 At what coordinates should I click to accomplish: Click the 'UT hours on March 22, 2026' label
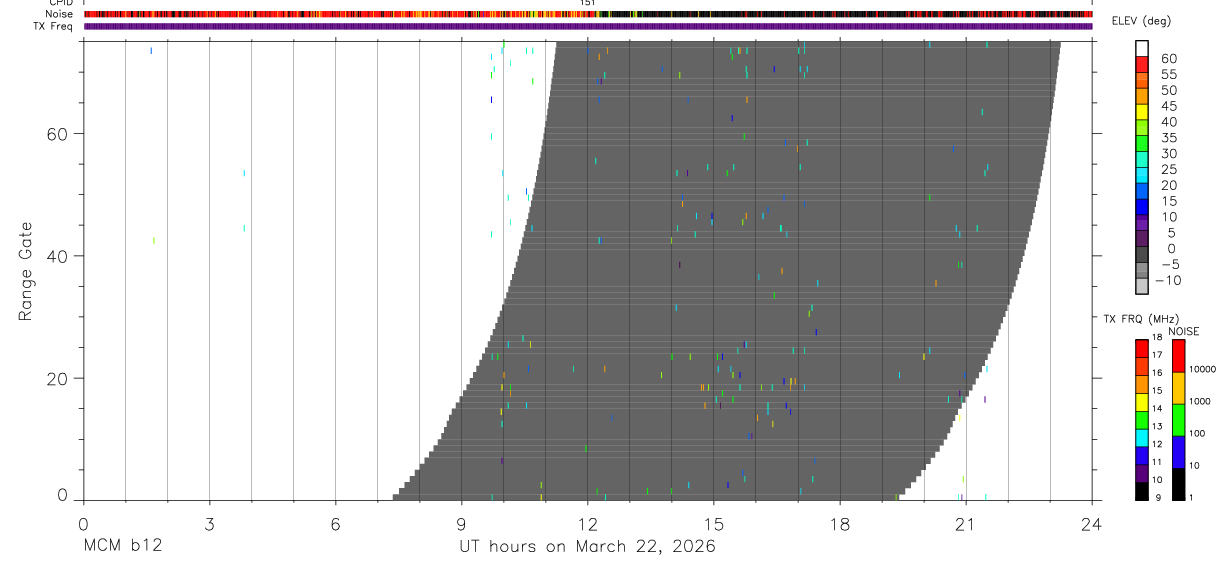587,547
